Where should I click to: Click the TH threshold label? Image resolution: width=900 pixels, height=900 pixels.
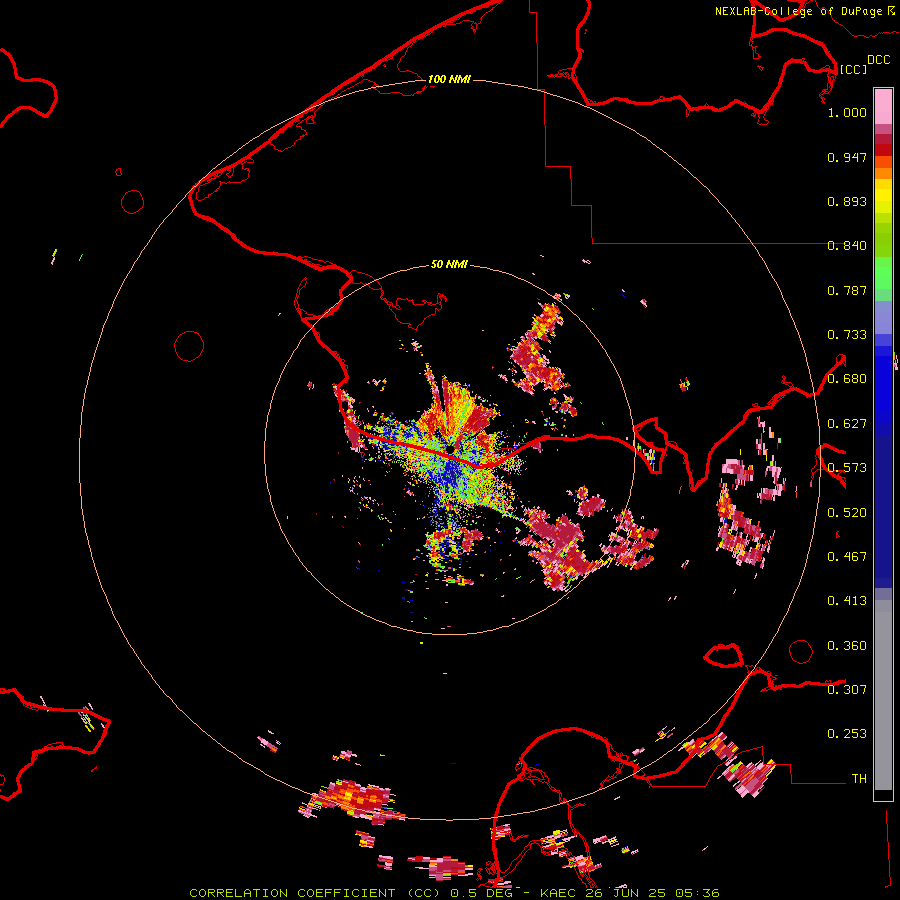(x=859, y=778)
